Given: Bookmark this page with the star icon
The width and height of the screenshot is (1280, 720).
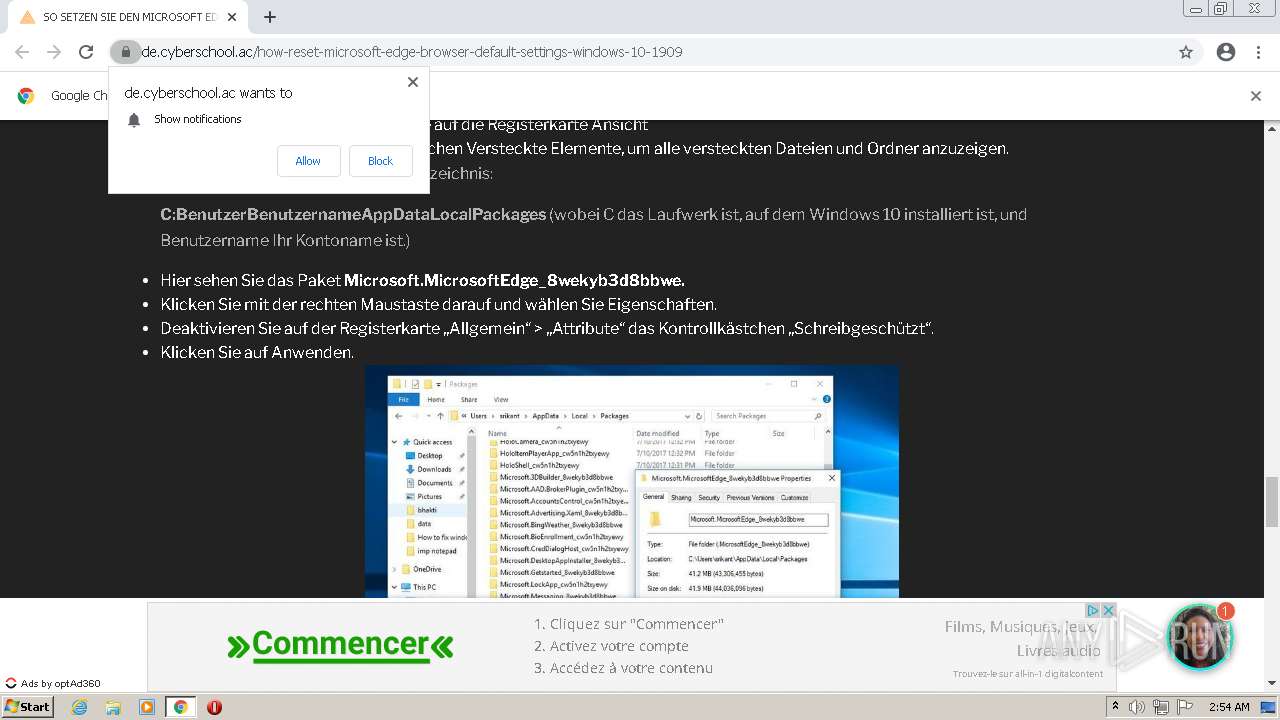Looking at the screenshot, I should [1186, 52].
